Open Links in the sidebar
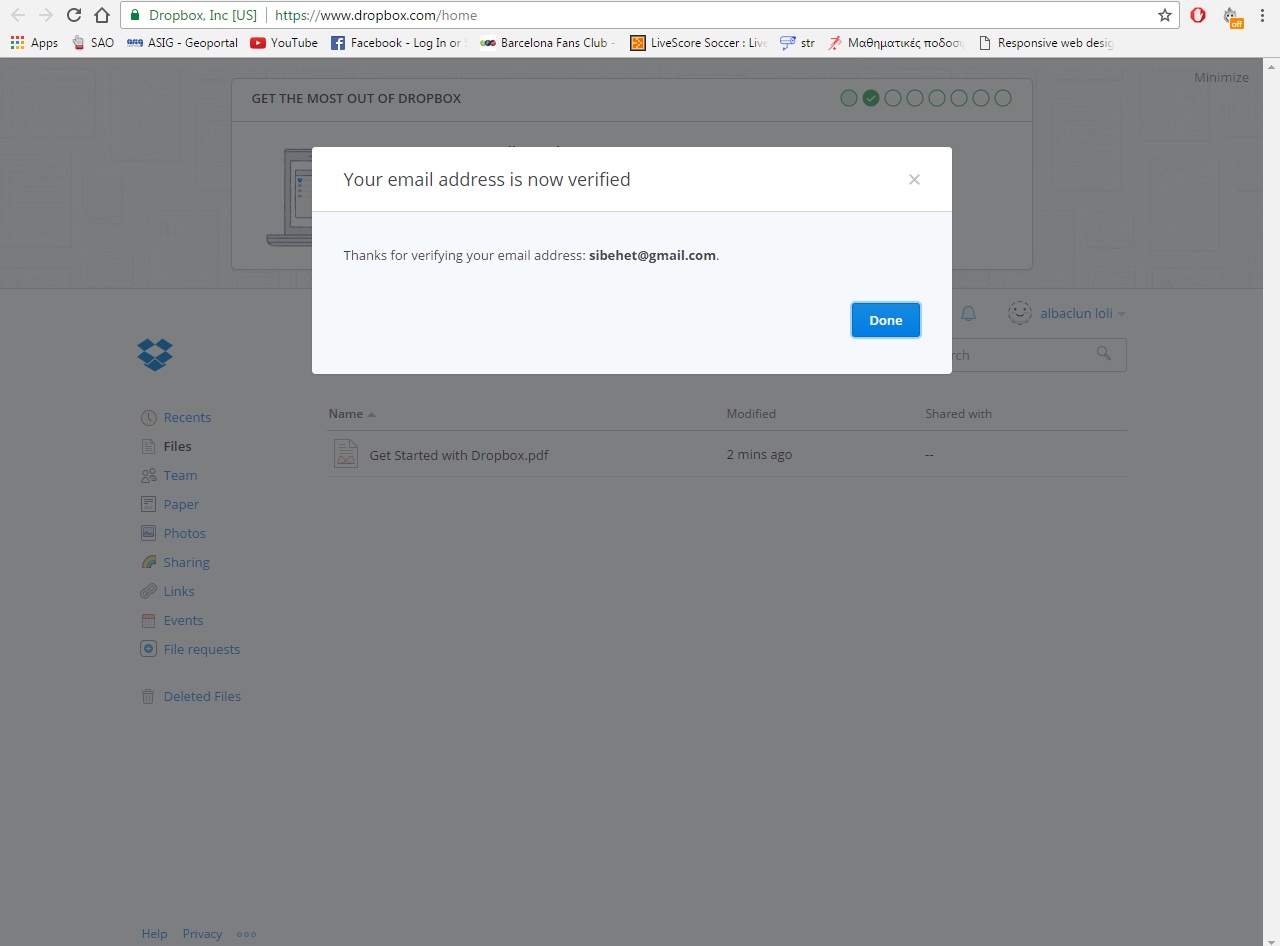Image resolution: width=1280 pixels, height=946 pixels. [179, 591]
